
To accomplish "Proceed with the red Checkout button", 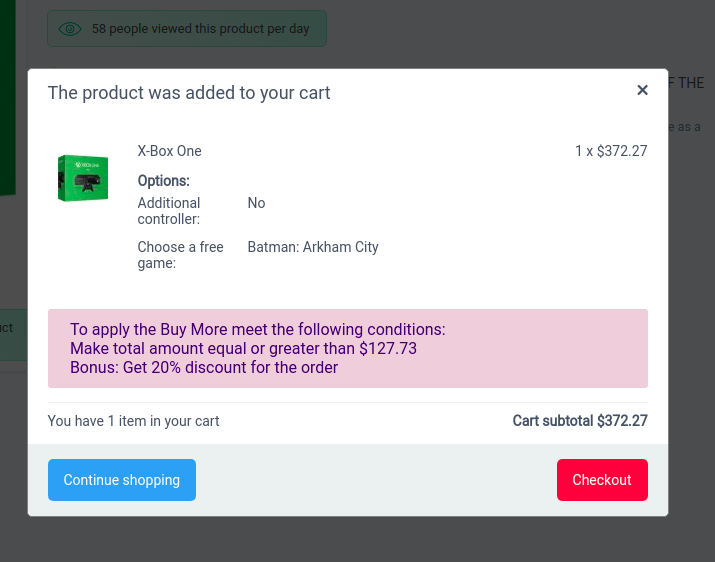I will pos(602,480).
